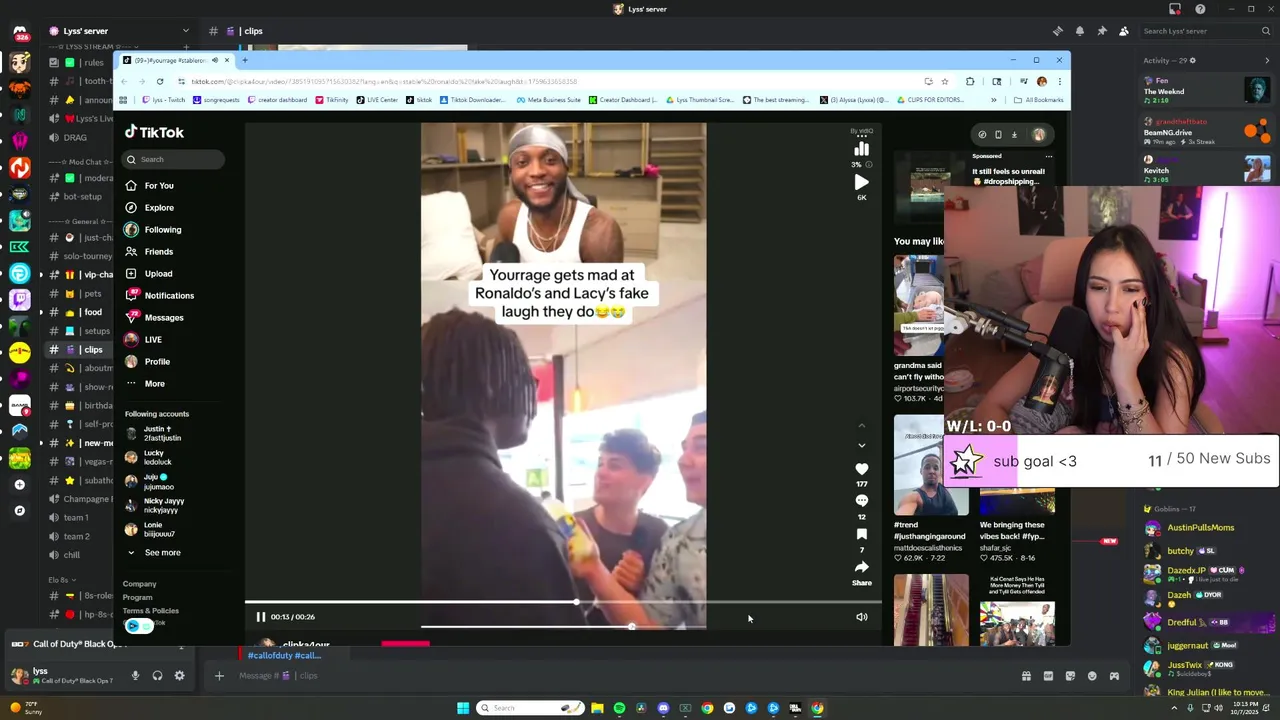Open Nicky Jayyy account

coord(155,505)
